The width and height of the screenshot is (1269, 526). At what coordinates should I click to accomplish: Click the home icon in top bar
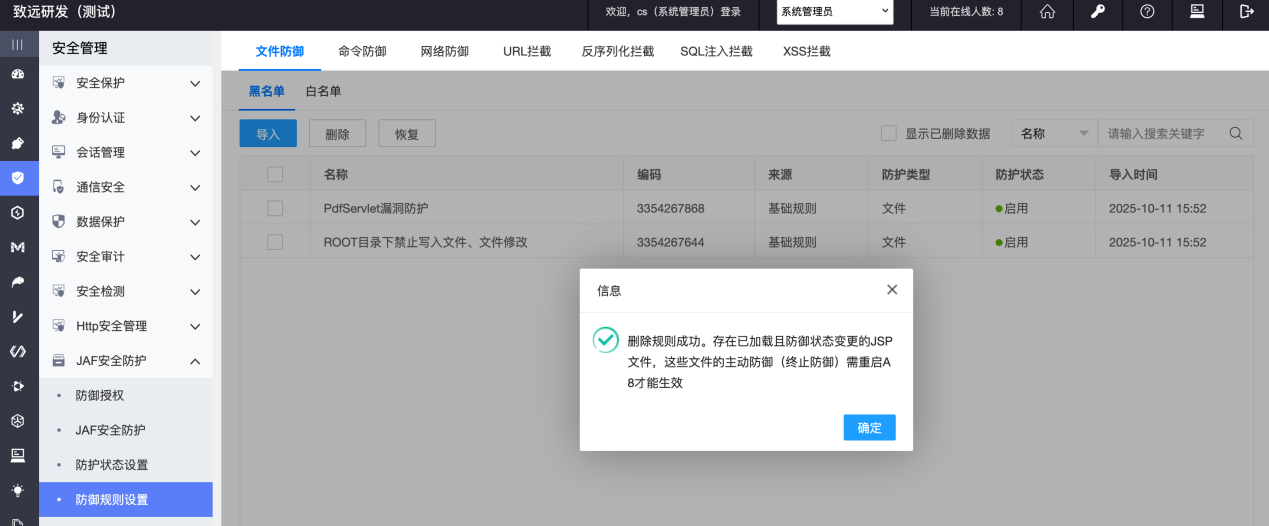click(x=1048, y=12)
